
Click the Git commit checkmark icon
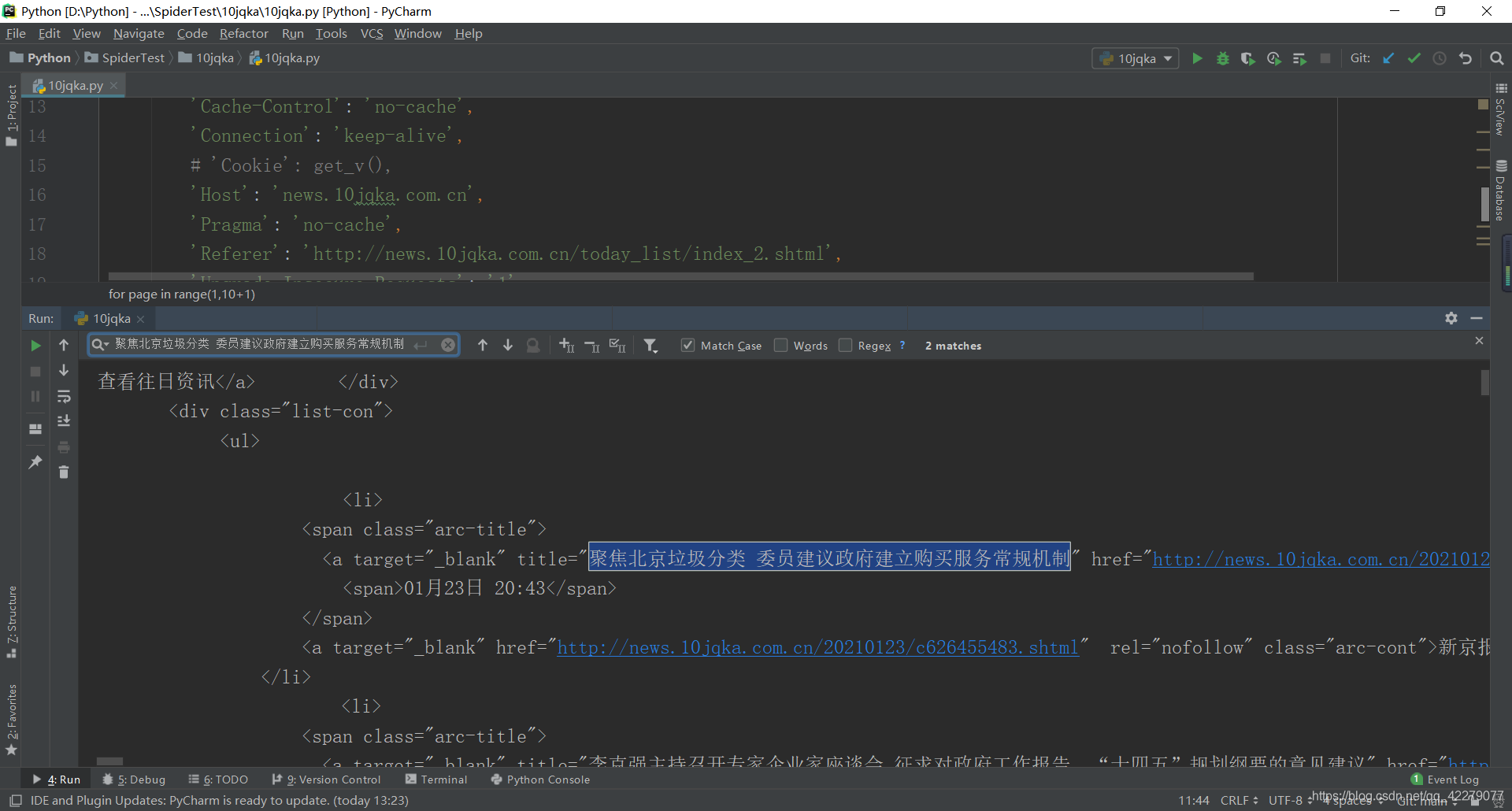point(1414,58)
